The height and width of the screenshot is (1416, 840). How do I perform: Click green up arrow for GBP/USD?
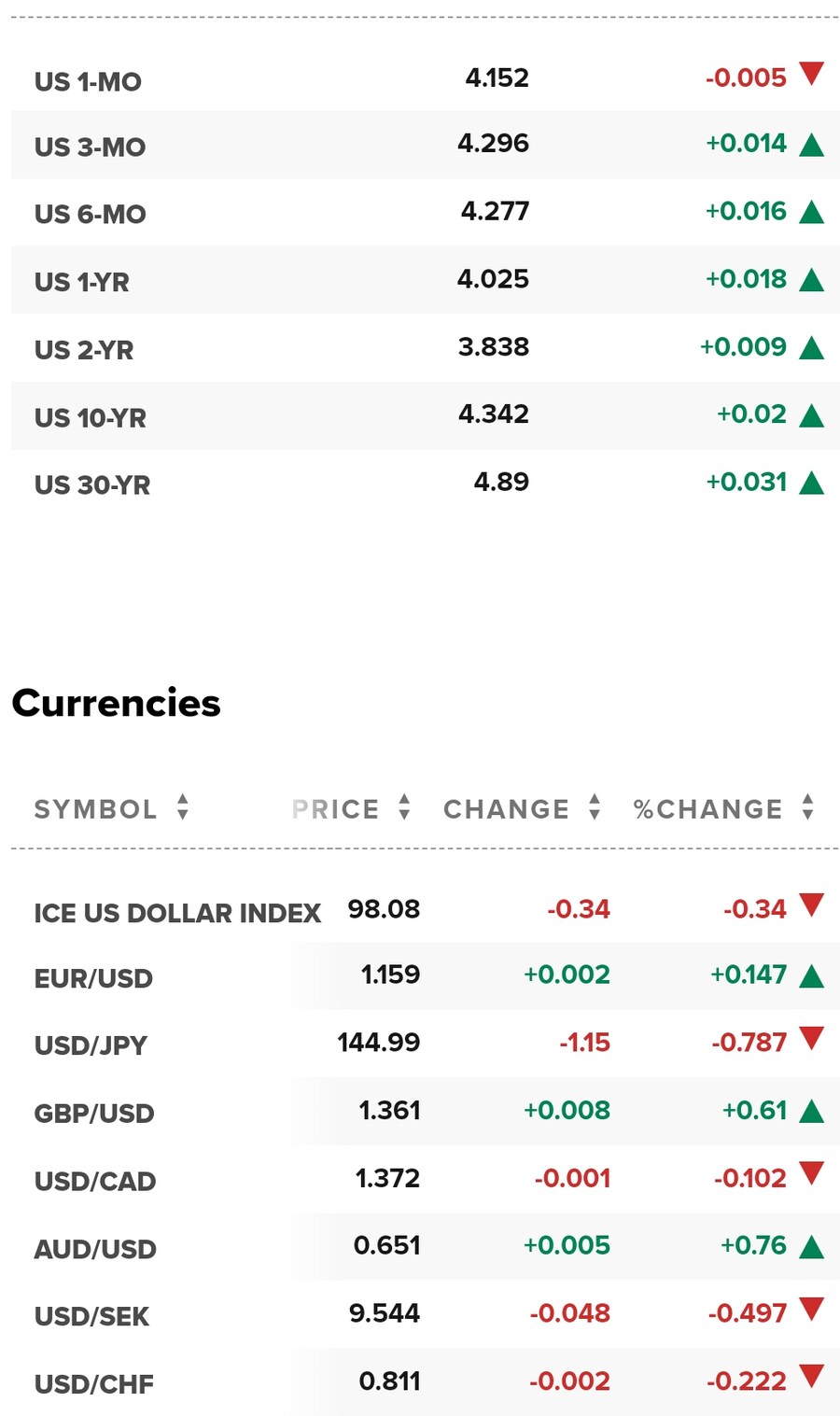click(x=812, y=1111)
